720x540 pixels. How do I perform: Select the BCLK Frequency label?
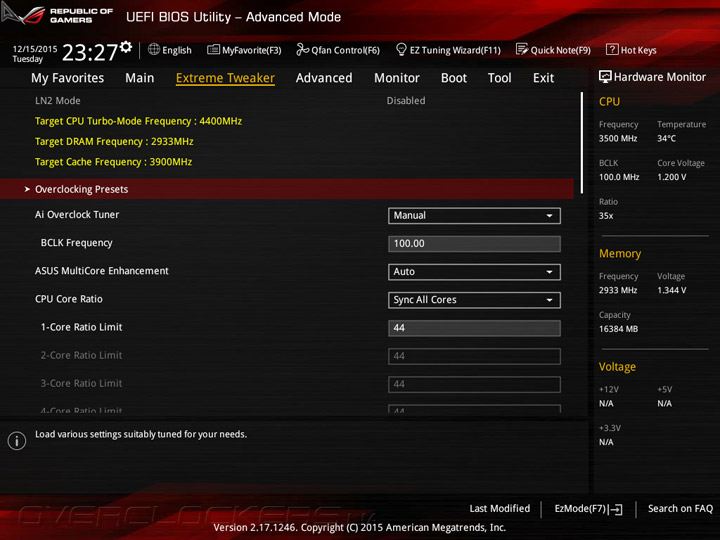76,243
